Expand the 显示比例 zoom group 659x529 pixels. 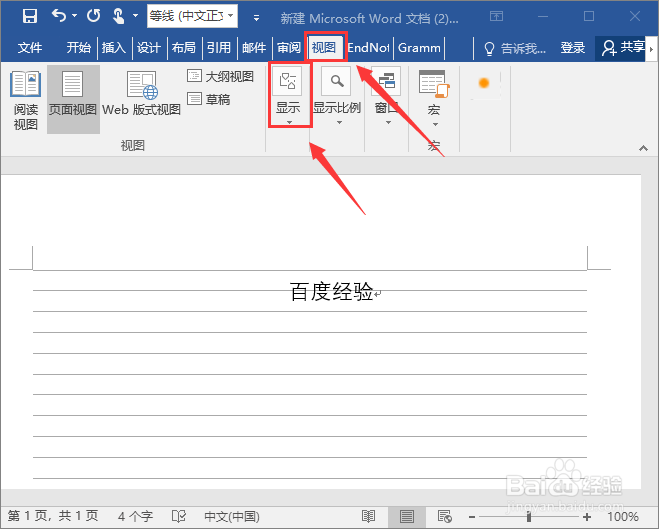(337, 96)
